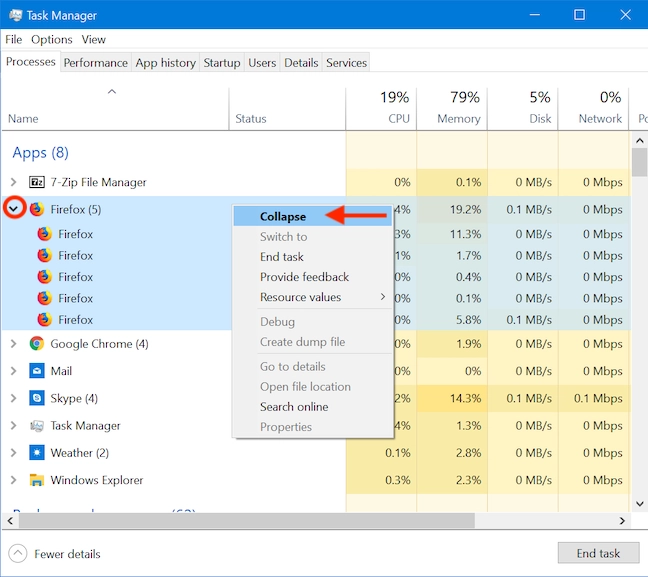Choose Collapse from context menu
The image size is (648, 577).
tap(312, 216)
